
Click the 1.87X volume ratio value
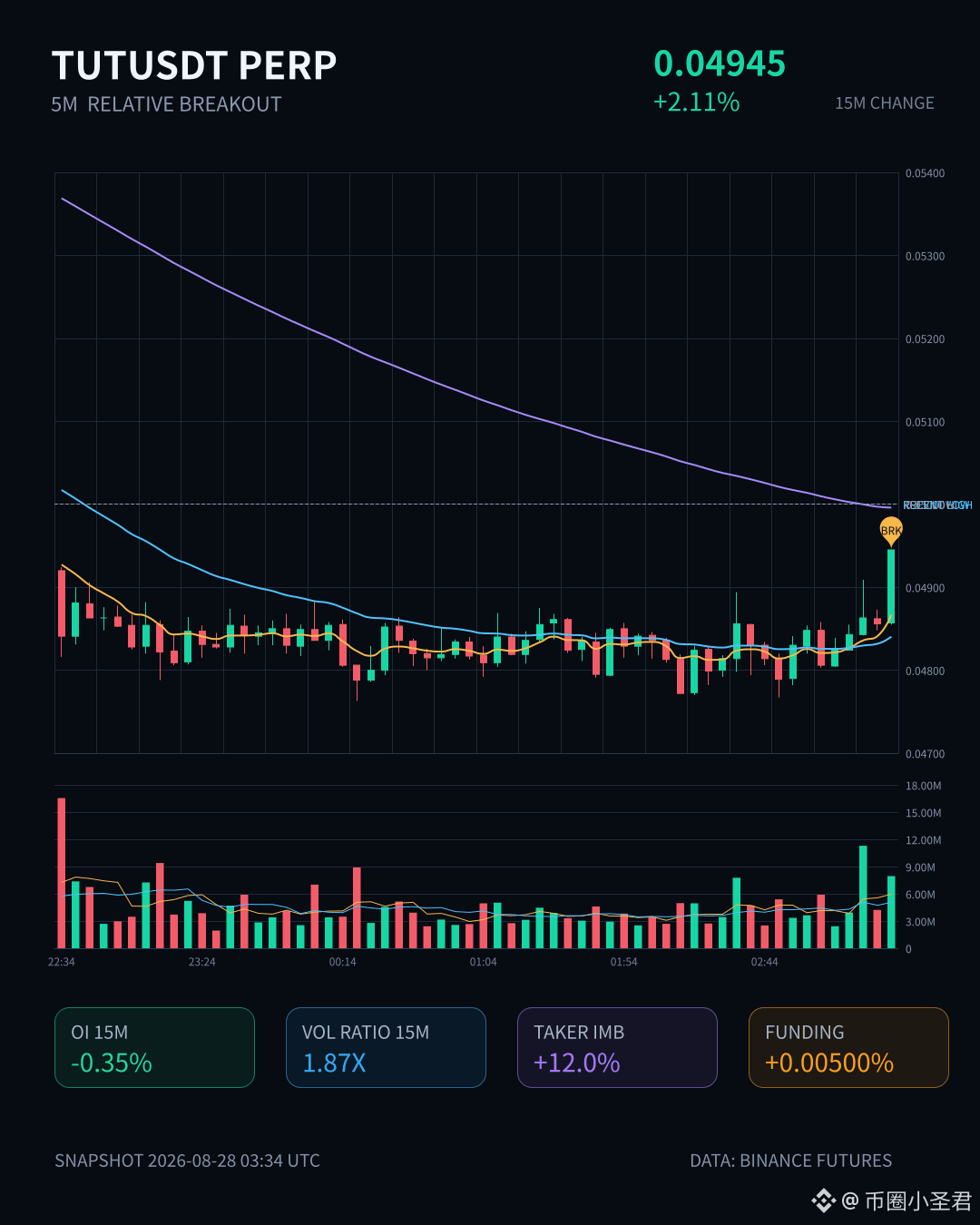pyautogui.click(x=334, y=1063)
